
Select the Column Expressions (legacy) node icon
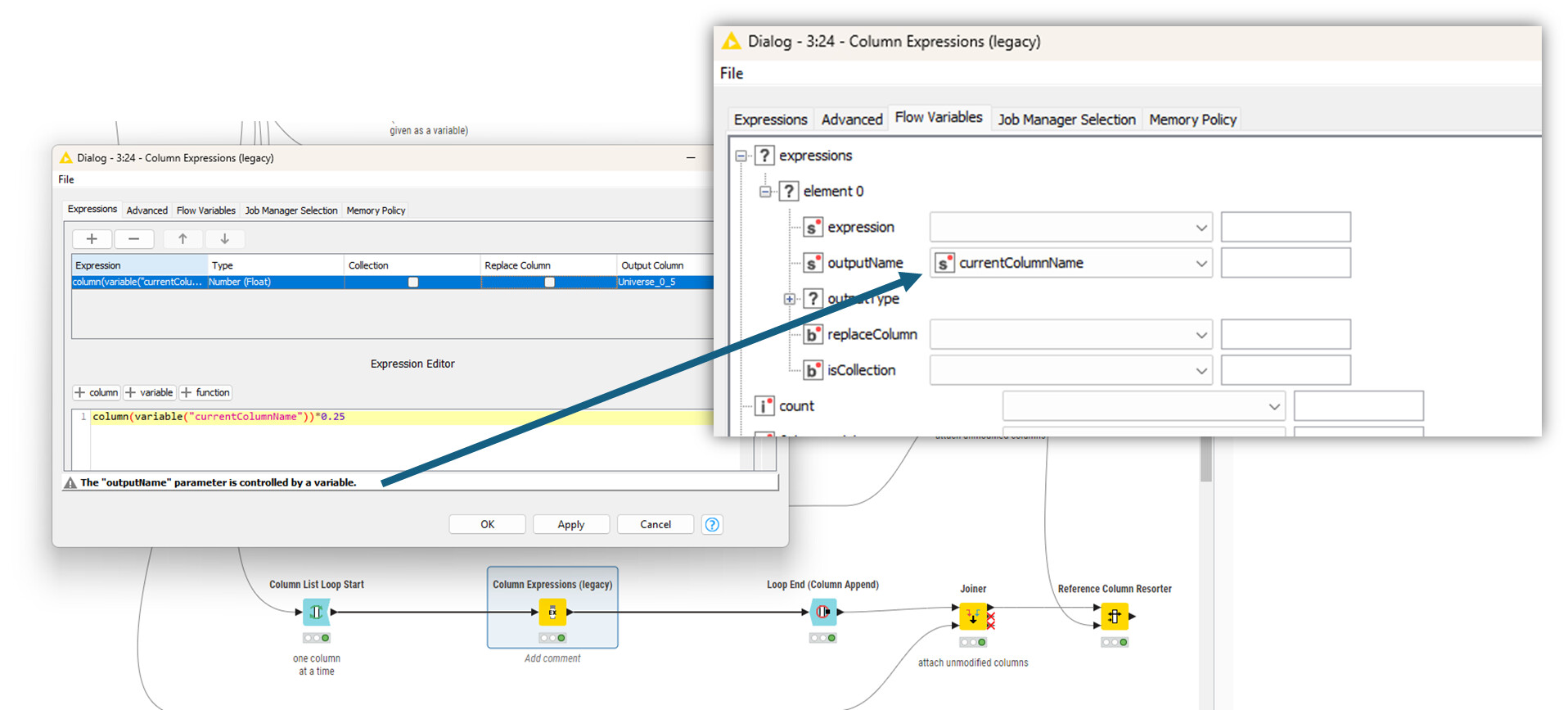tap(552, 613)
